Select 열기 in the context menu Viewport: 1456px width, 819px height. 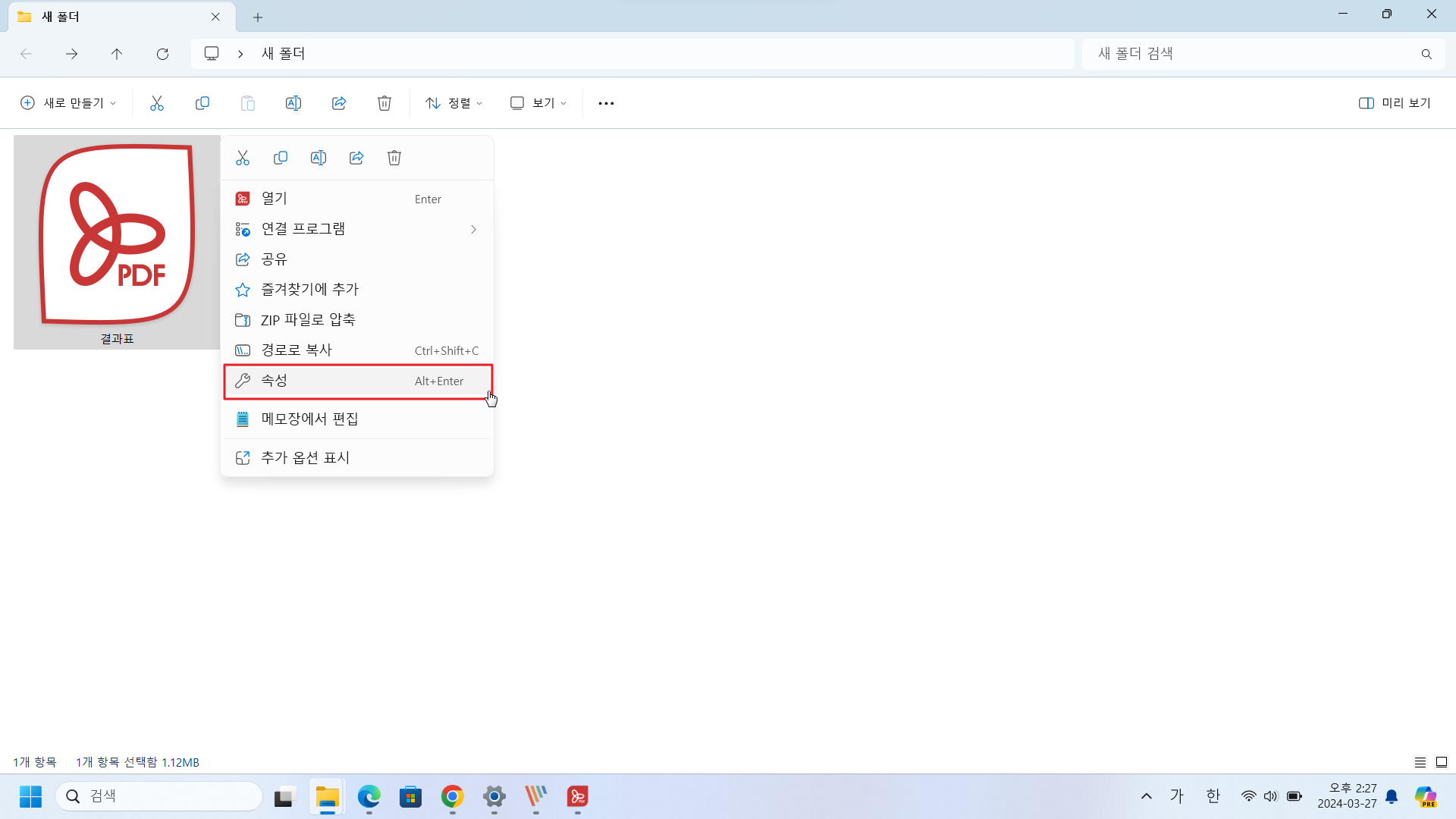357,199
